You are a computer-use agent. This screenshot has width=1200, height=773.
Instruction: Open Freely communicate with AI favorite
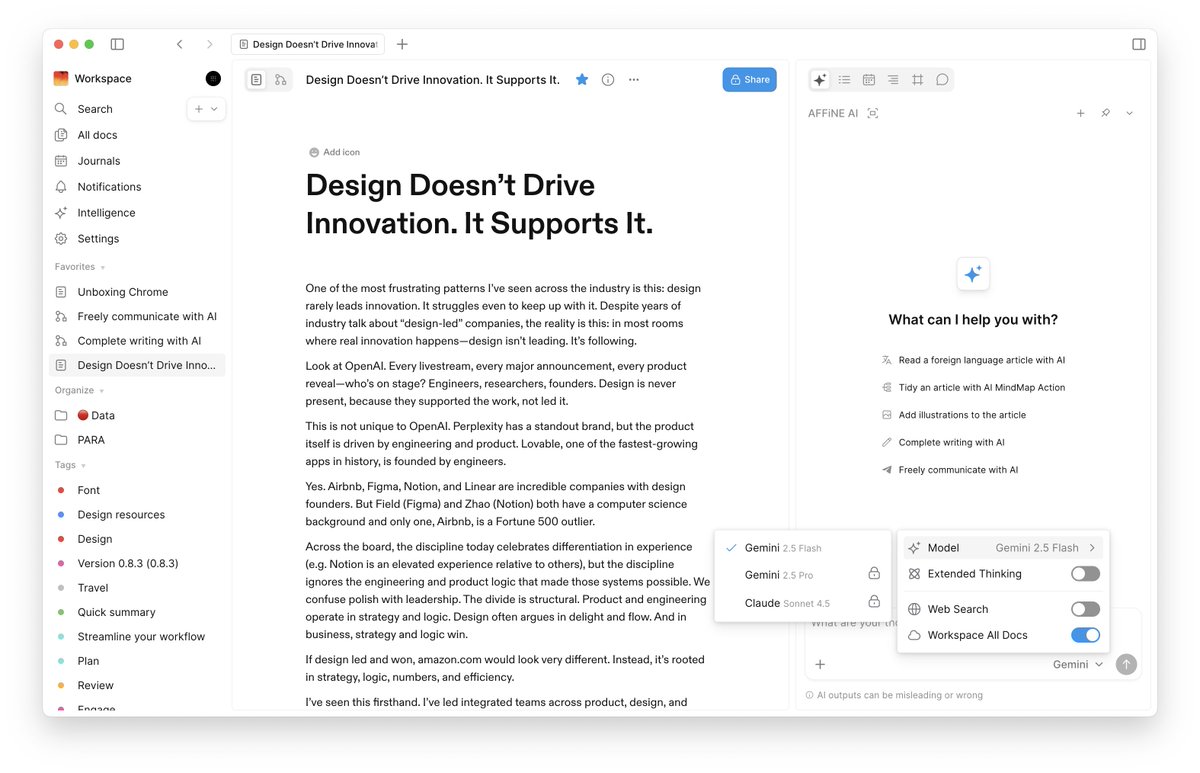138,316
